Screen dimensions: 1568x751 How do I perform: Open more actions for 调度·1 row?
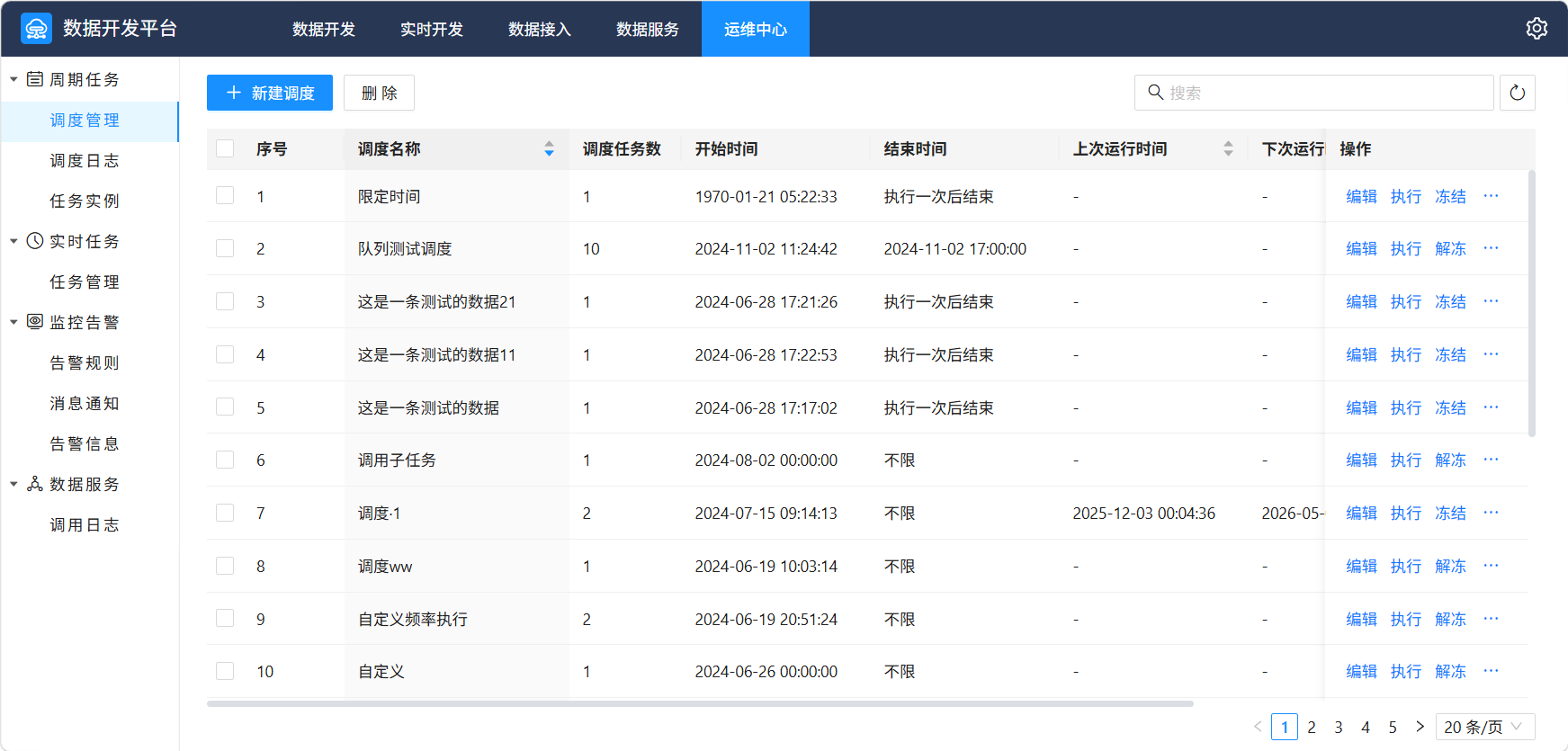[1491, 513]
